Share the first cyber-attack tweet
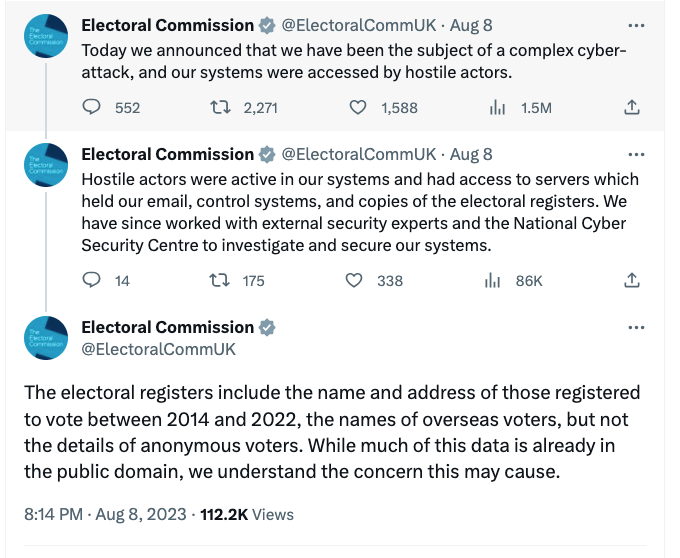Image resolution: width=680 pixels, height=558 pixels. [632, 108]
